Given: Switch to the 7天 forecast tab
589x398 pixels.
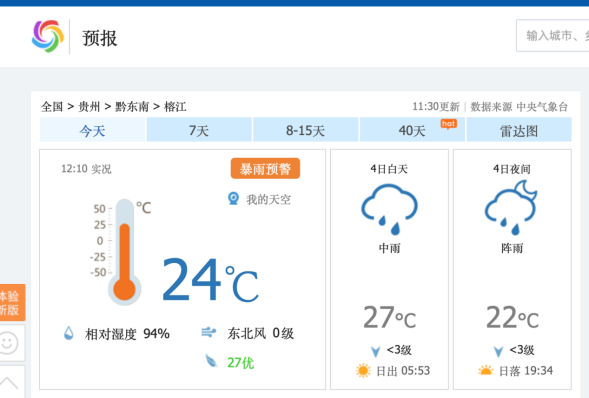Looking at the screenshot, I should (199, 130).
